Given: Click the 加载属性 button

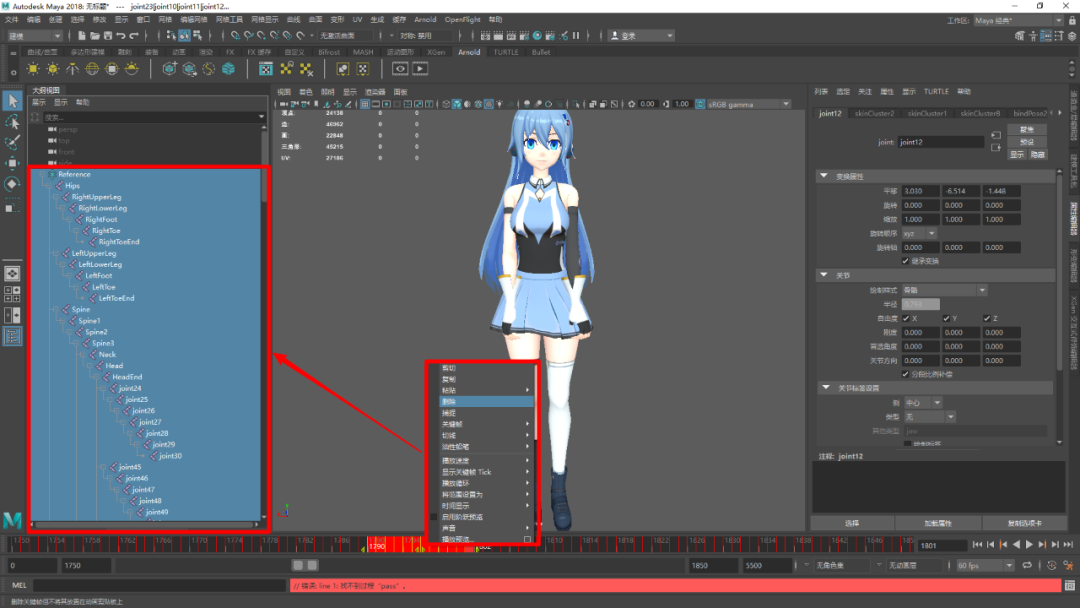Looking at the screenshot, I should (938, 523).
